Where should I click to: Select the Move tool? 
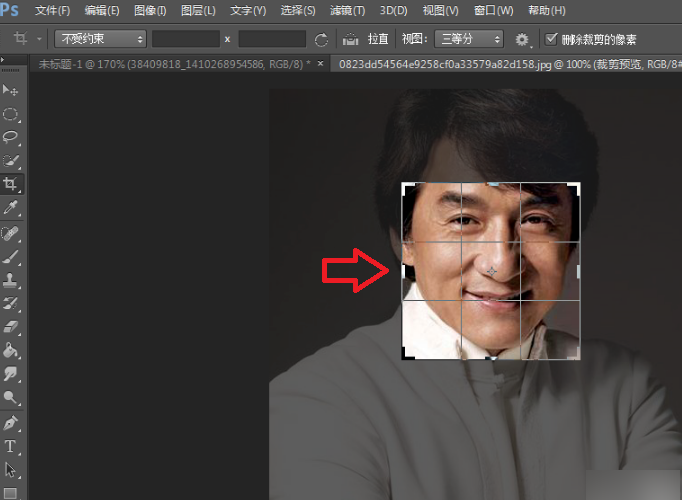(x=10, y=90)
